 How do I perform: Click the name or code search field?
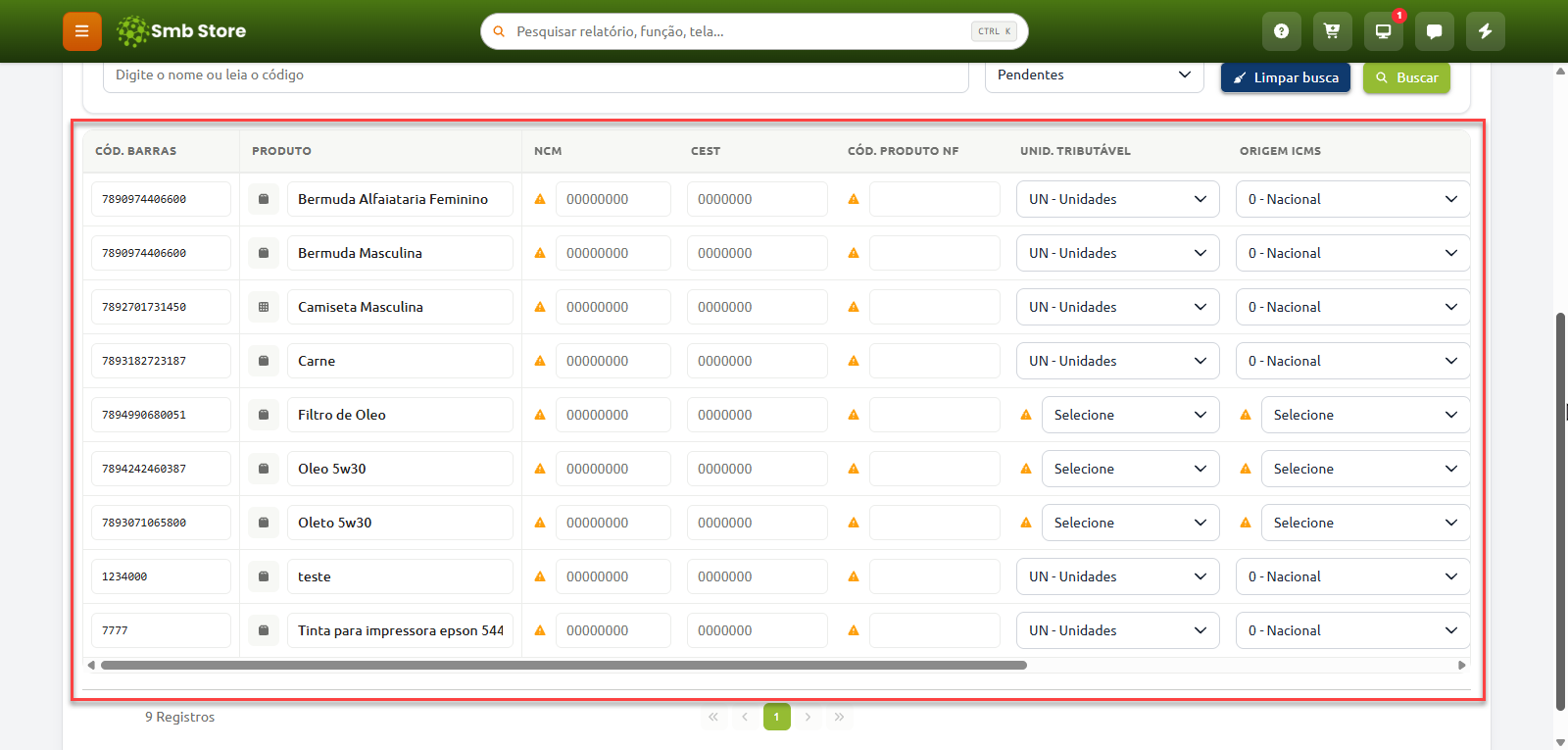coord(535,75)
